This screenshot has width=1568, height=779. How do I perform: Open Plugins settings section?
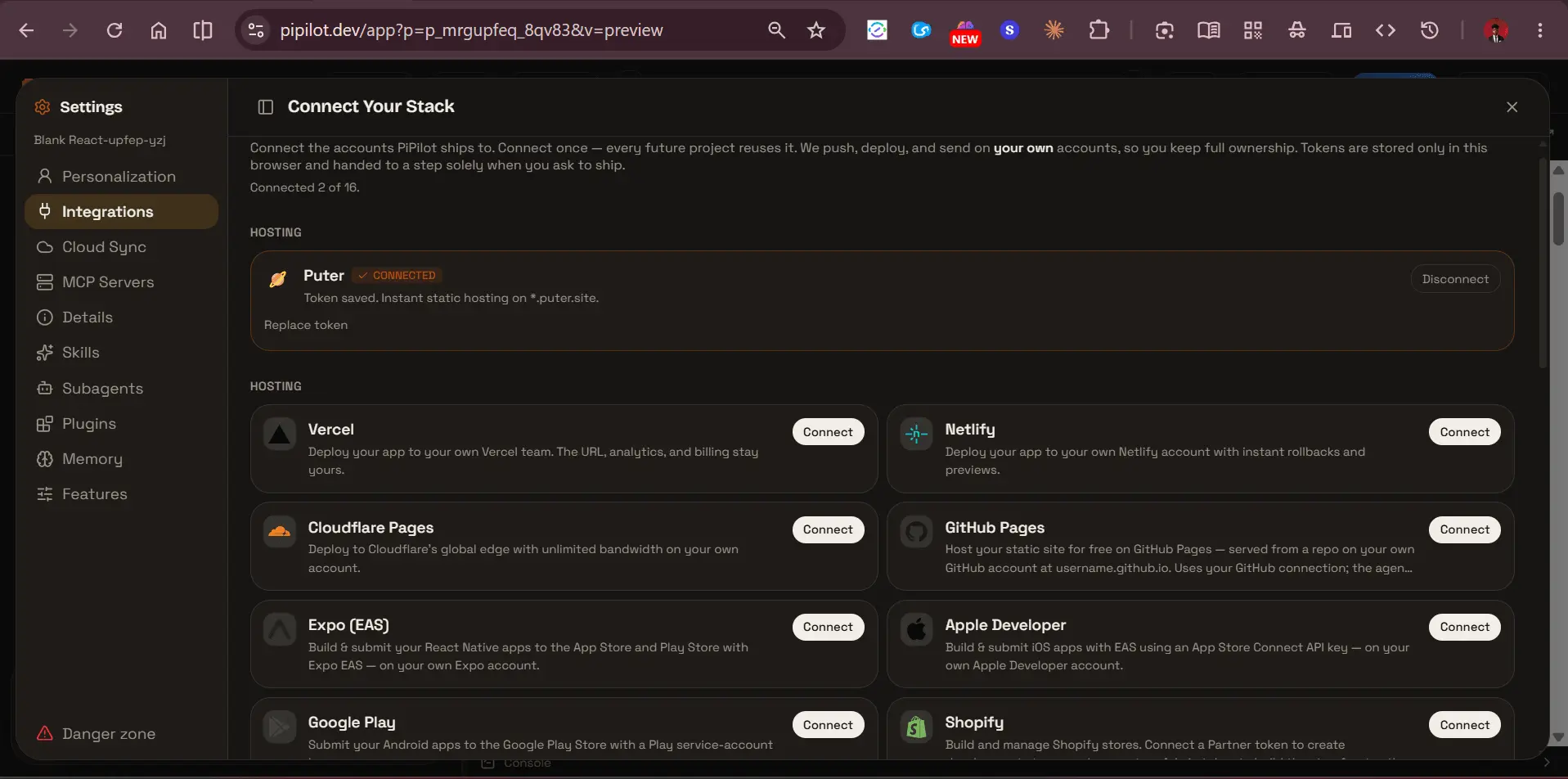(x=121, y=424)
